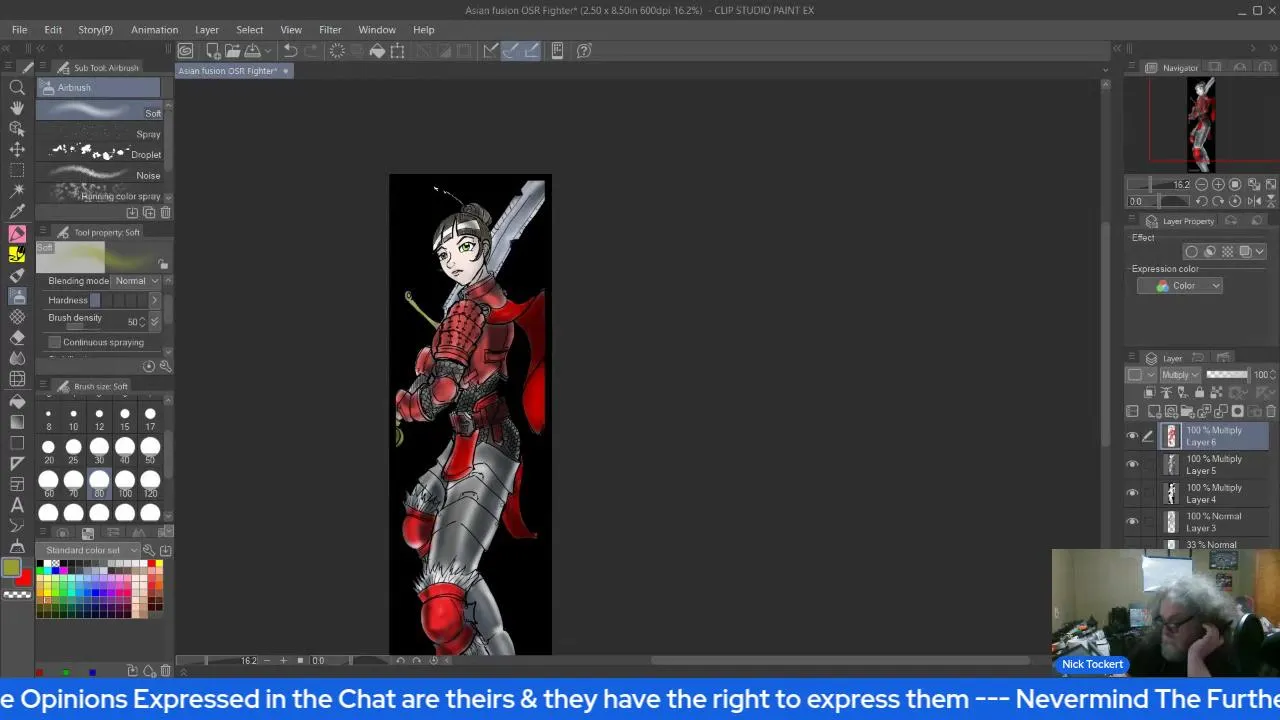Select the Layer 6 thumbnail
The height and width of the screenshot is (720, 1280).
[1172, 436]
